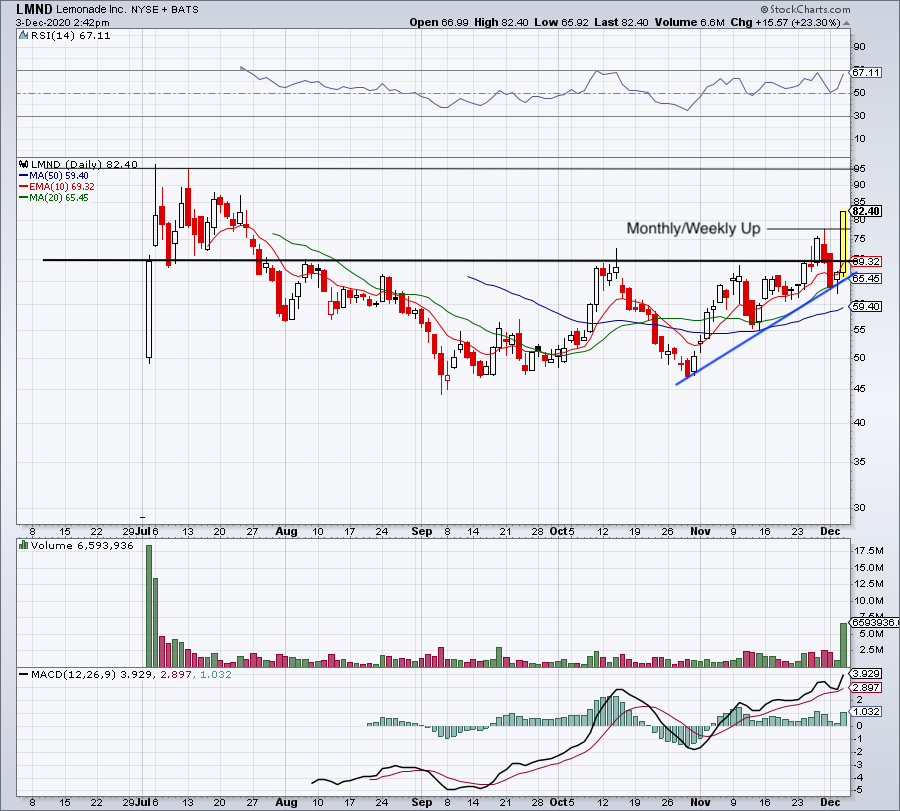Click the -5 label on MACD axis
This screenshot has width=900, height=811.
coord(859,790)
